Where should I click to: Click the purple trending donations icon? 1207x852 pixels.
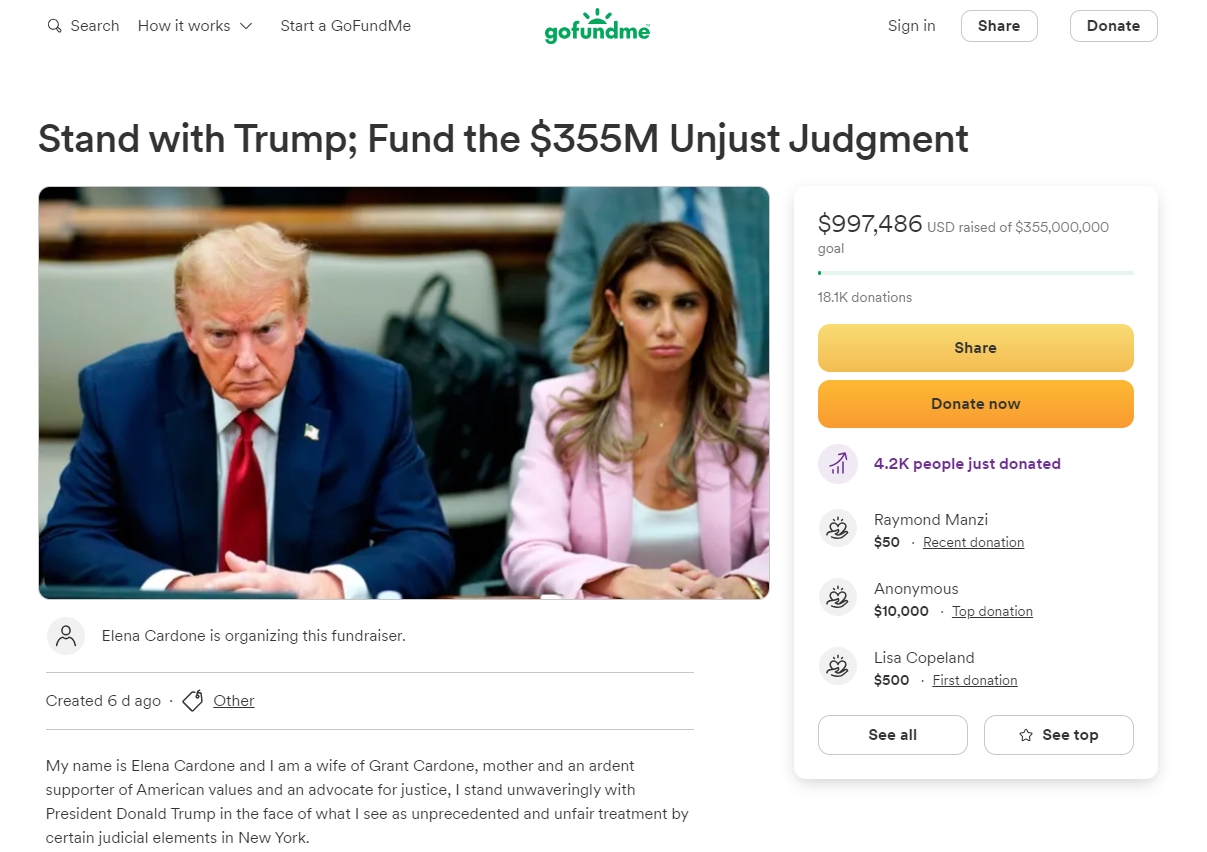838,464
